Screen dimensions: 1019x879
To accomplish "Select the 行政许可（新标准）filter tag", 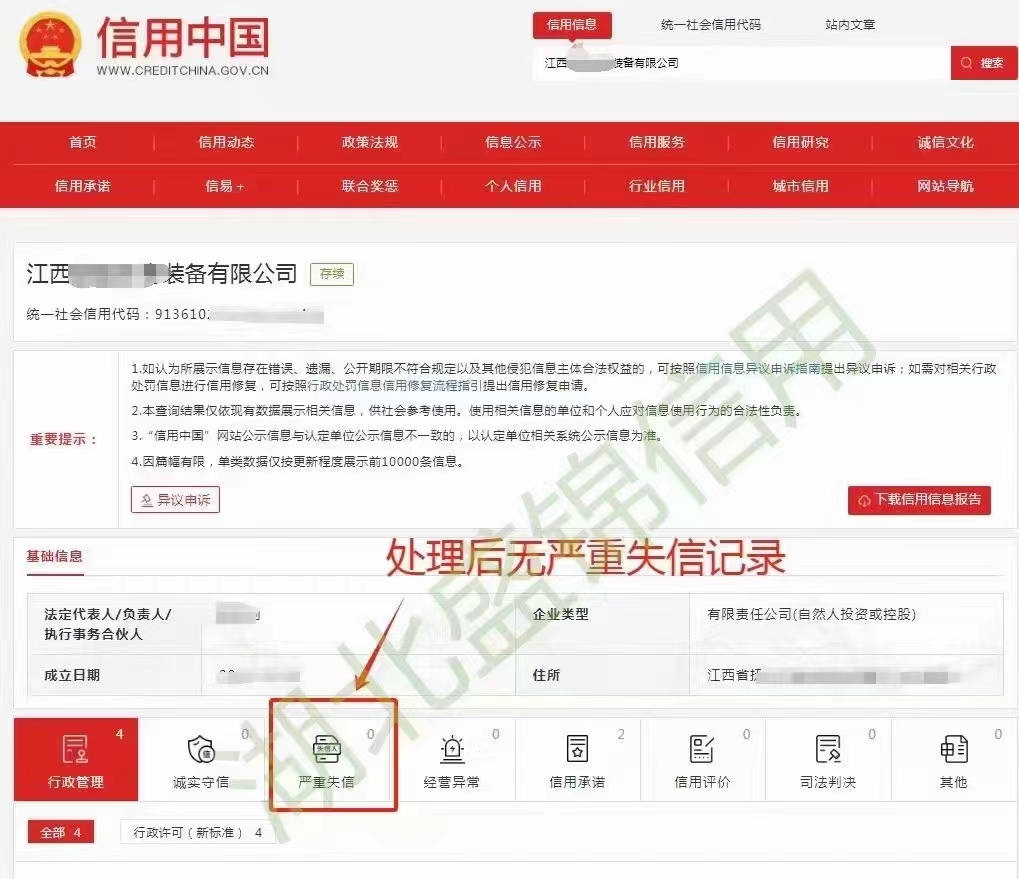I will pos(197,832).
